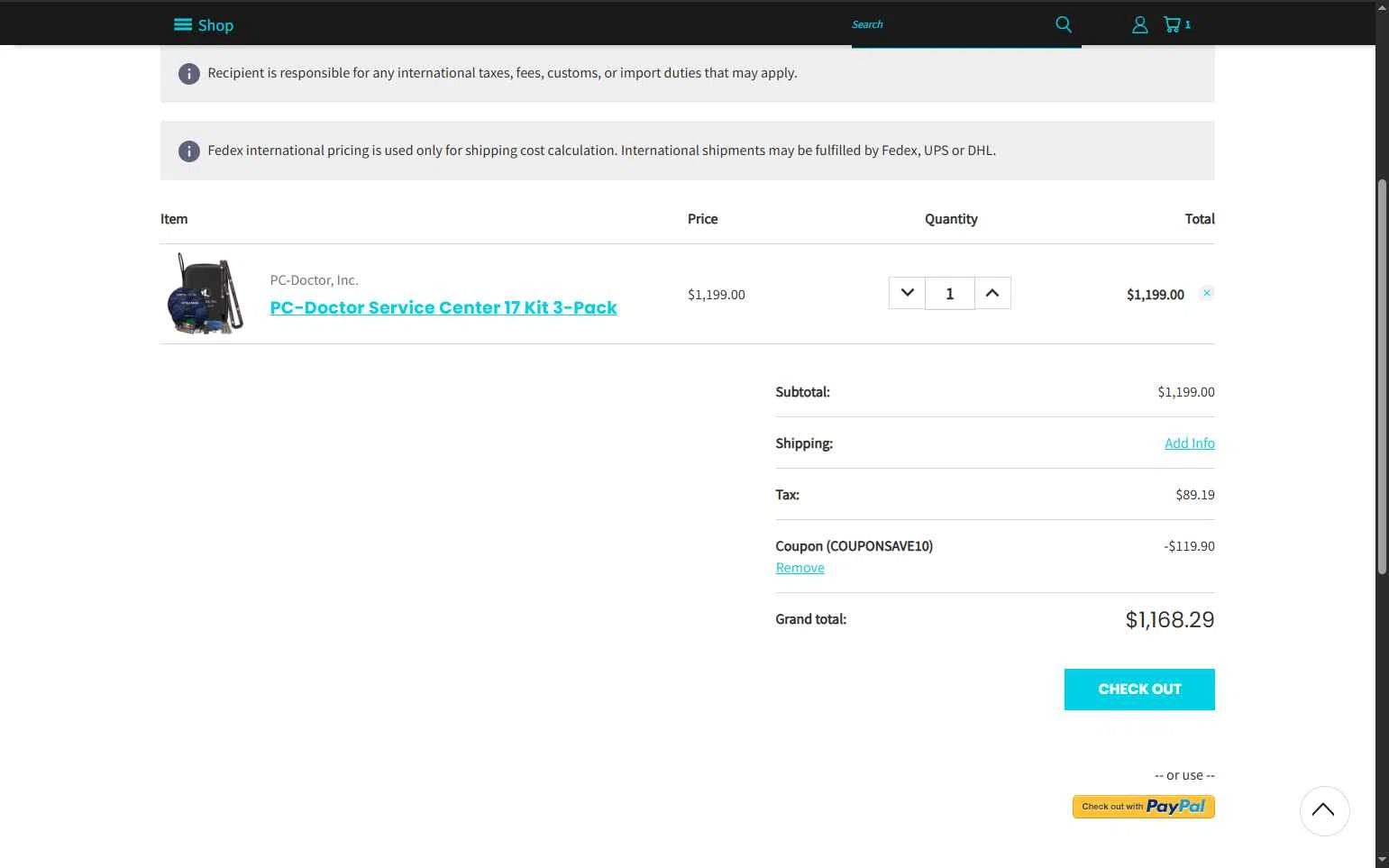Image resolution: width=1389 pixels, height=868 pixels.
Task: Click the Item column header
Action: (174, 219)
